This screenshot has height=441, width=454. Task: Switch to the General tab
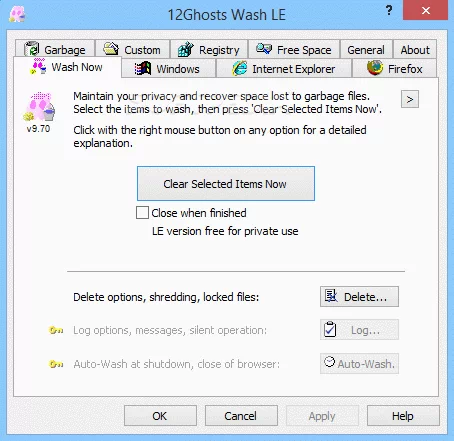pos(366,50)
